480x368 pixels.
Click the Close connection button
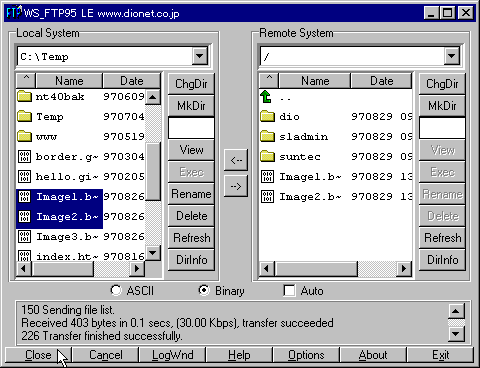[38, 355]
